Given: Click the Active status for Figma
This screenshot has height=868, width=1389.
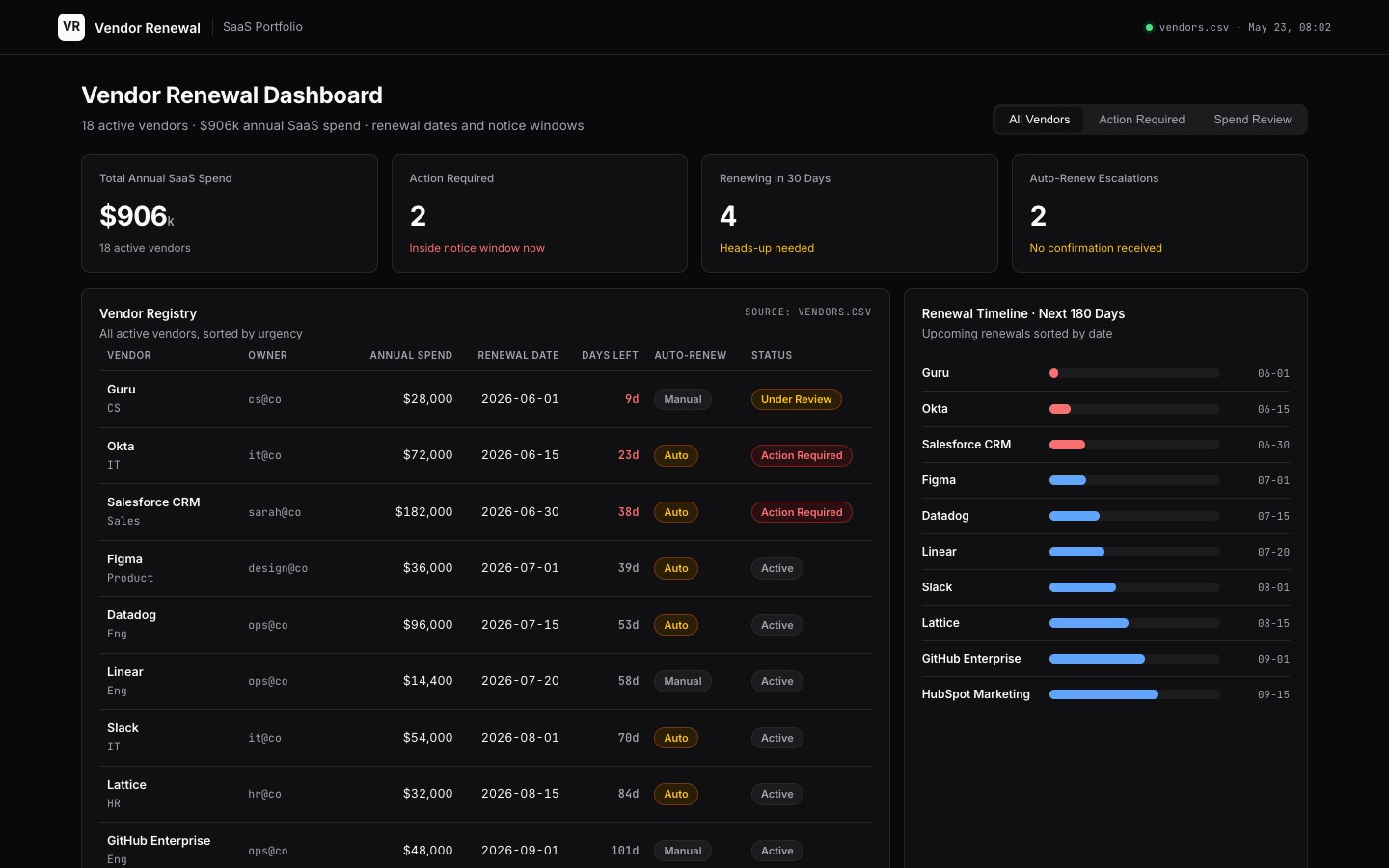Looking at the screenshot, I should (776, 568).
